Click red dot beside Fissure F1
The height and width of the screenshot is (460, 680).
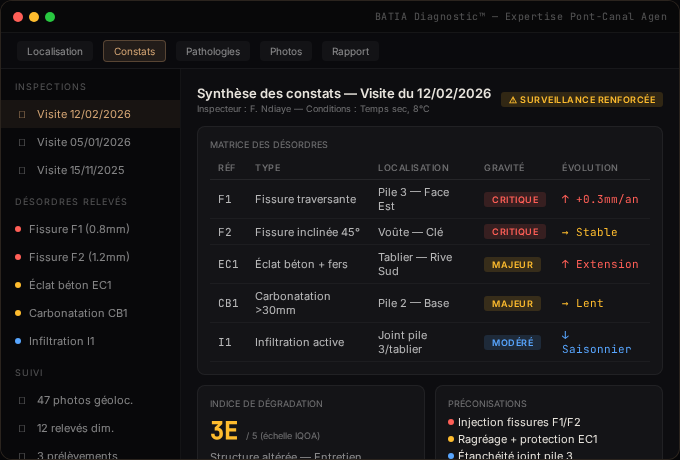coord(18,229)
